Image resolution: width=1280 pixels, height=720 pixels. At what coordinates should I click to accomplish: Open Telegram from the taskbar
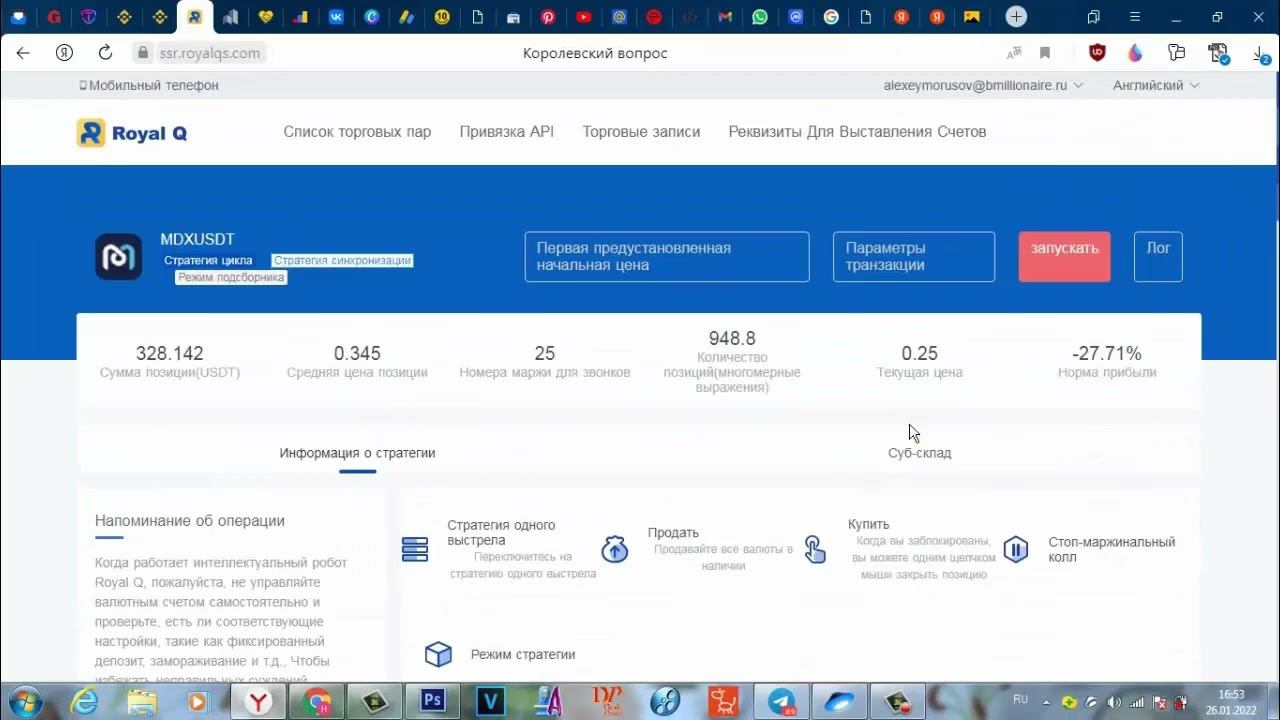point(781,701)
